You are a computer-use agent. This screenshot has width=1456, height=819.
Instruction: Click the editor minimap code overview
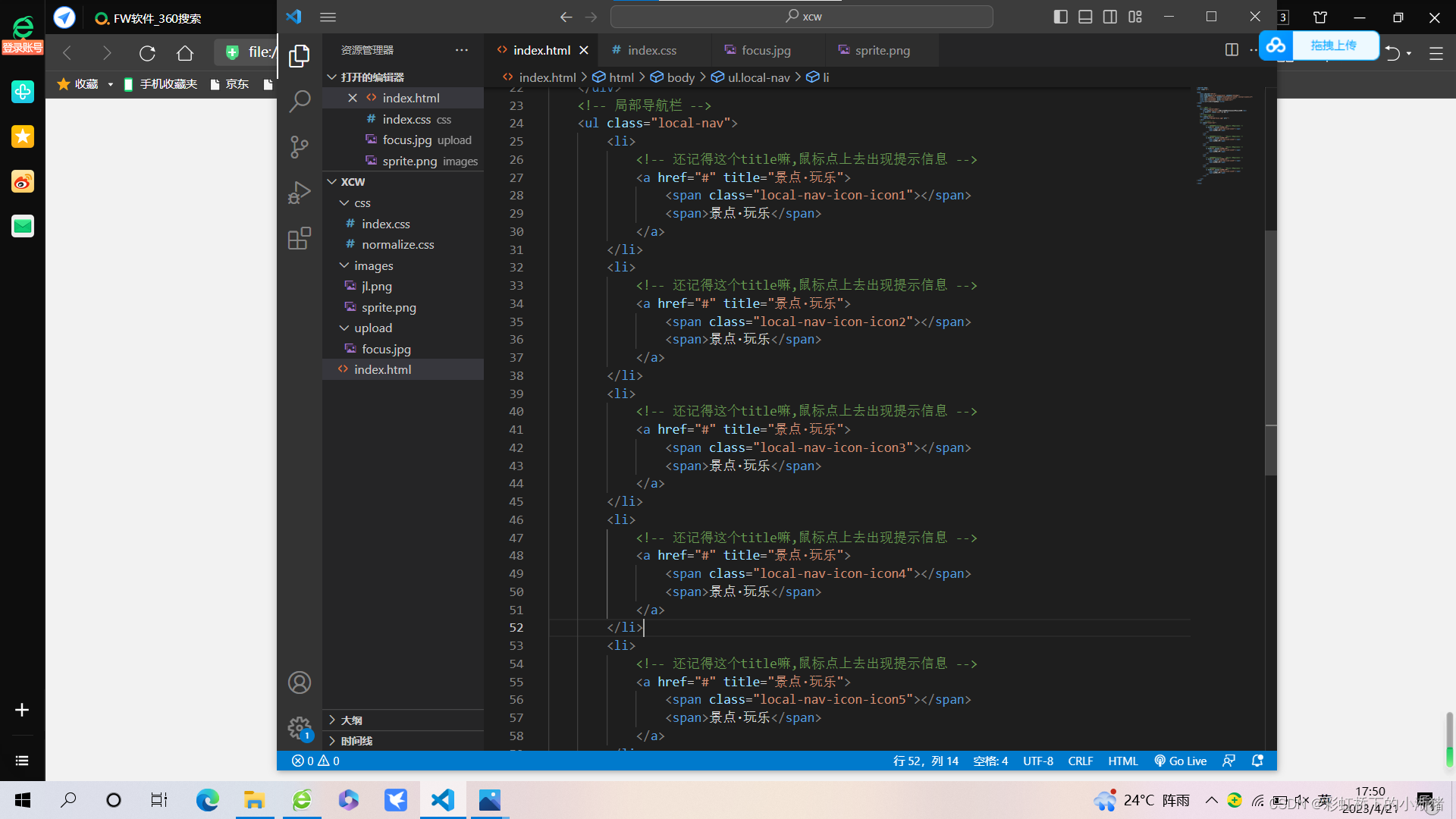pos(1225,135)
